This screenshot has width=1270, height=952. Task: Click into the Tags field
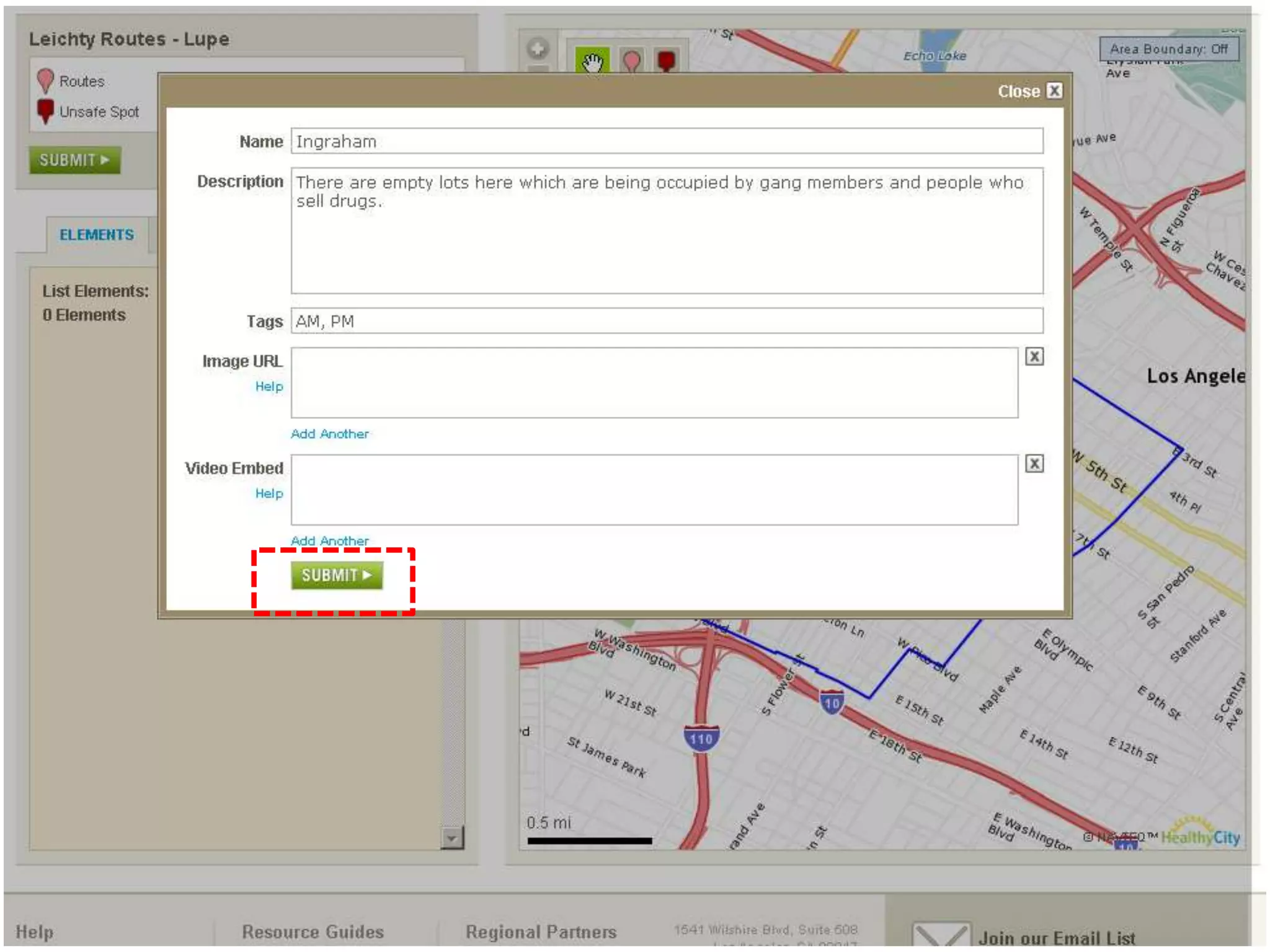point(667,321)
